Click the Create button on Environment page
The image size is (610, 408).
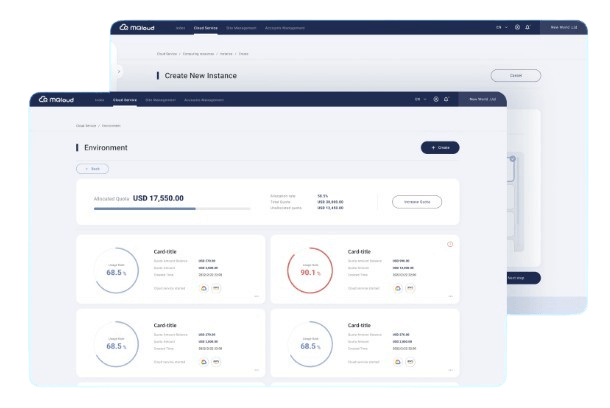(x=440, y=147)
